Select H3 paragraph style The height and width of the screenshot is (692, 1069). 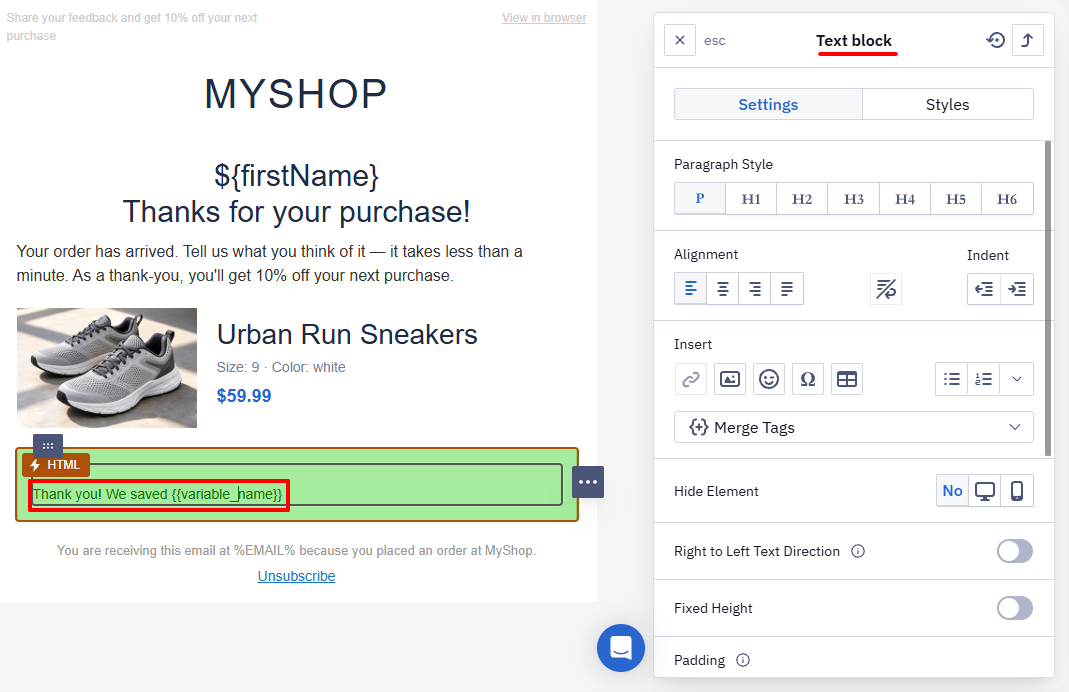tap(854, 198)
